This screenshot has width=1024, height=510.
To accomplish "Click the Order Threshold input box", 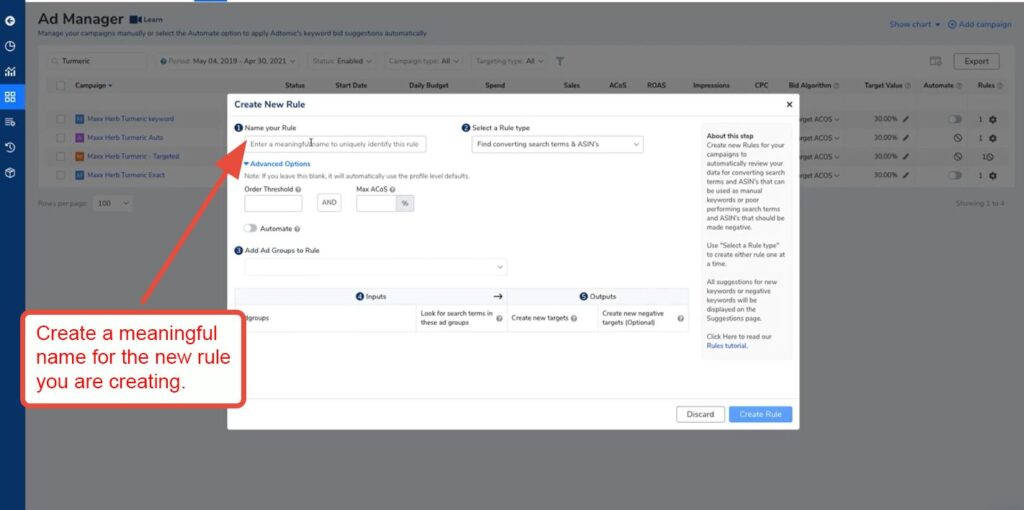I will 273,203.
